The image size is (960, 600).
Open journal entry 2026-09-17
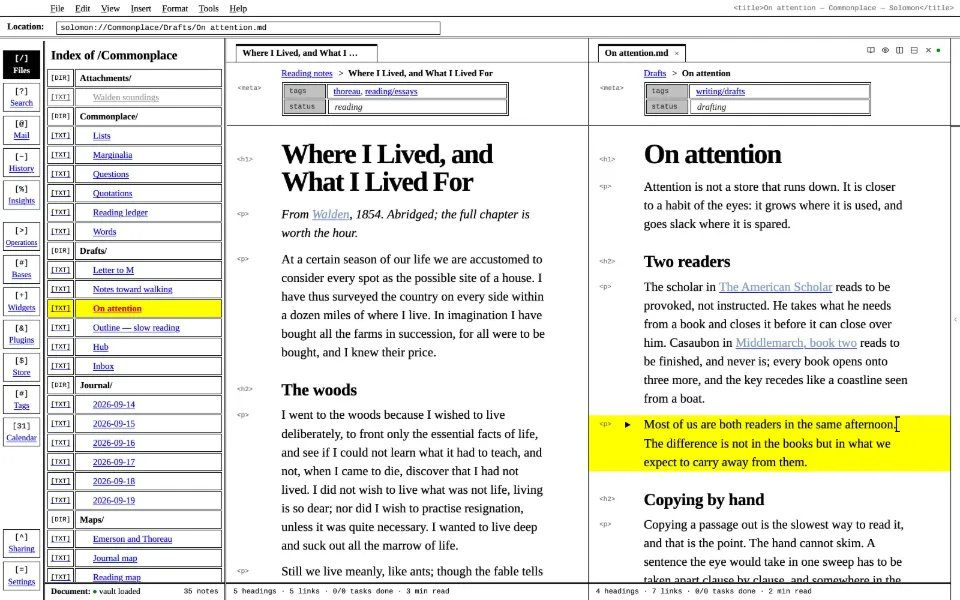click(x=114, y=462)
